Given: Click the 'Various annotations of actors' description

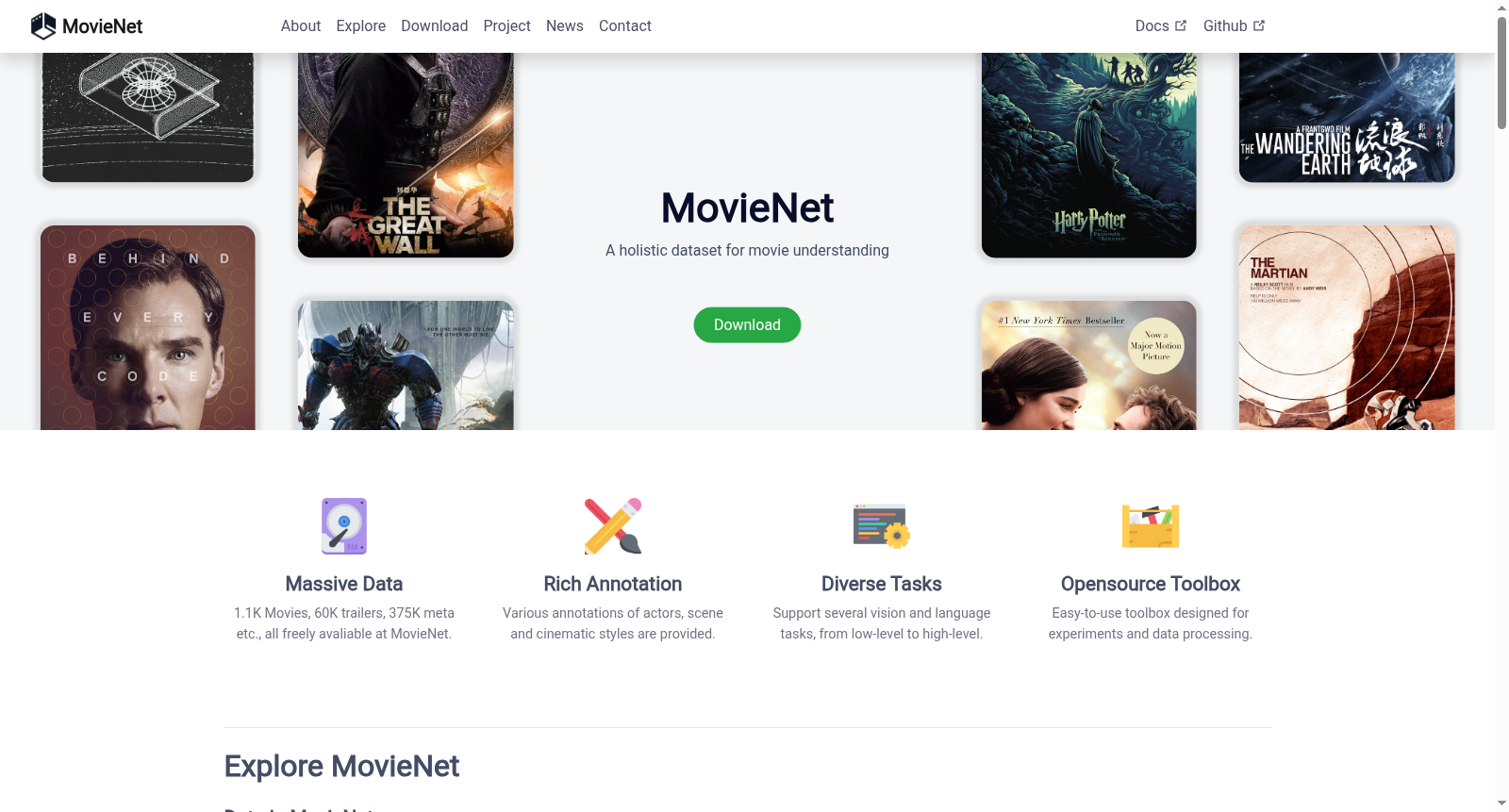Looking at the screenshot, I should (613, 623).
